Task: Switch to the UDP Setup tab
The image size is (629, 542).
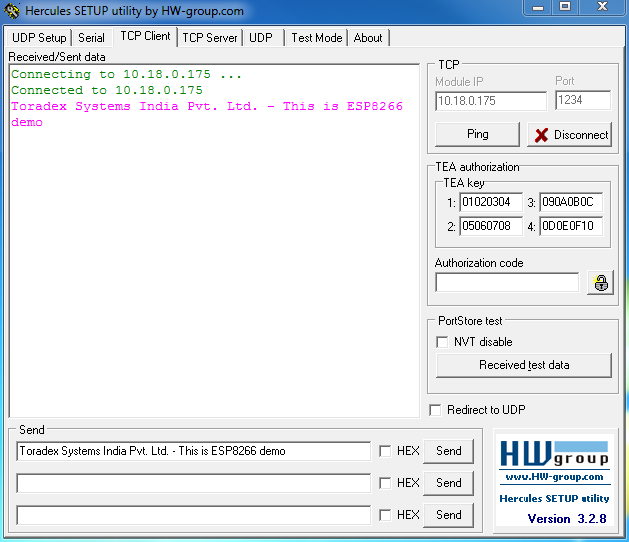Action: point(39,38)
